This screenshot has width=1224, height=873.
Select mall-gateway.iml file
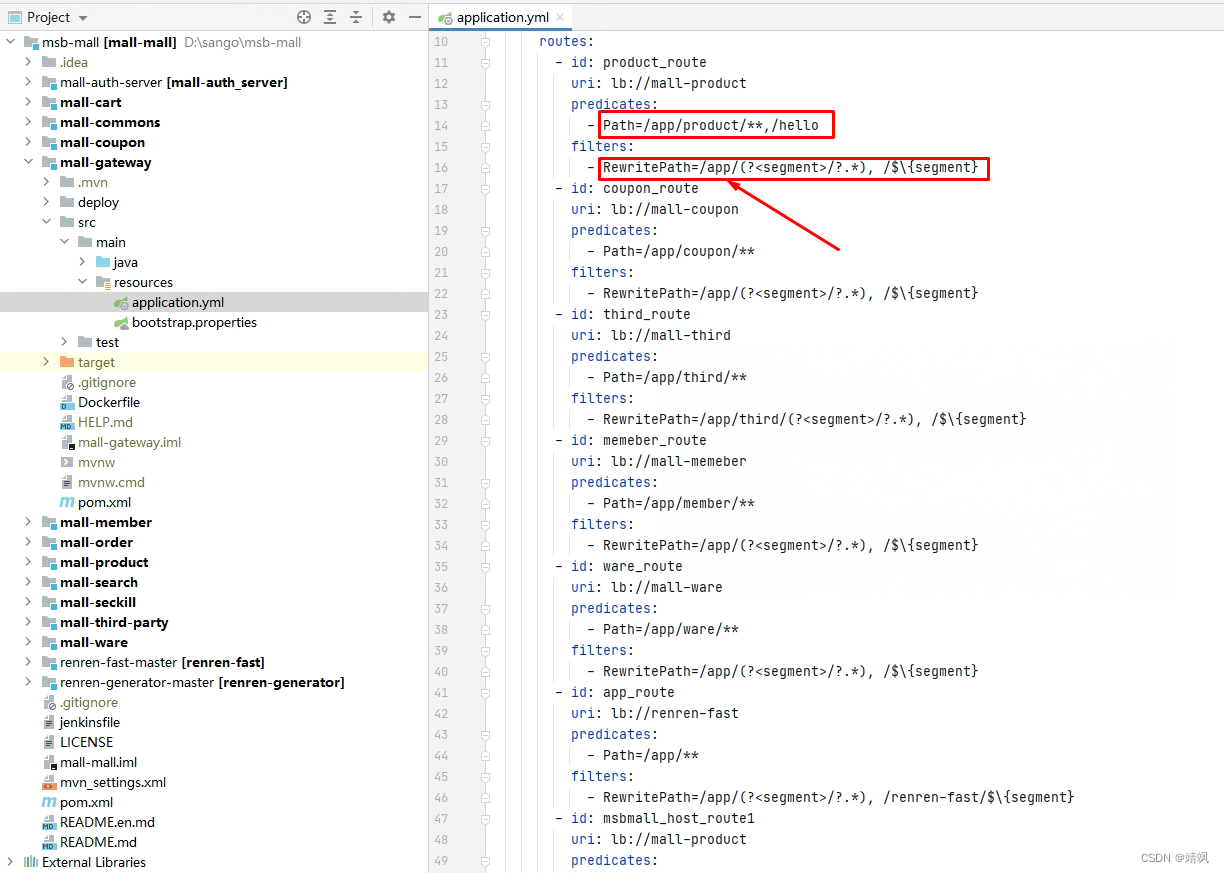tap(129, 442)
